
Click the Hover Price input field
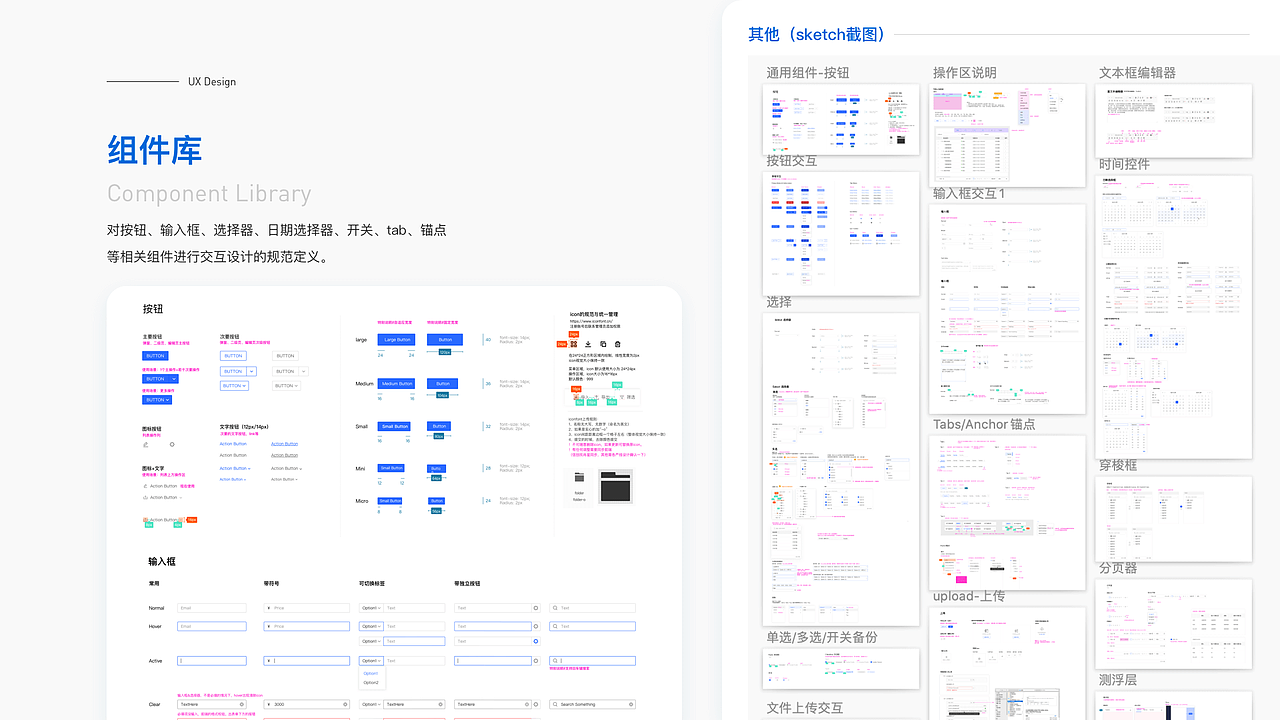307,626
